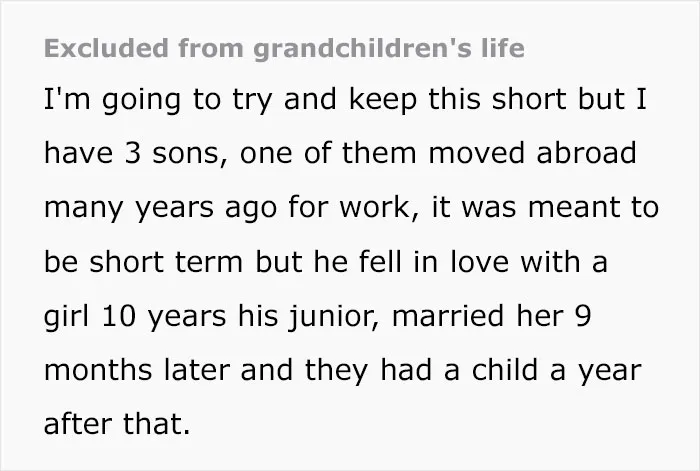Click the words 'be short term'

click(143, 262)
